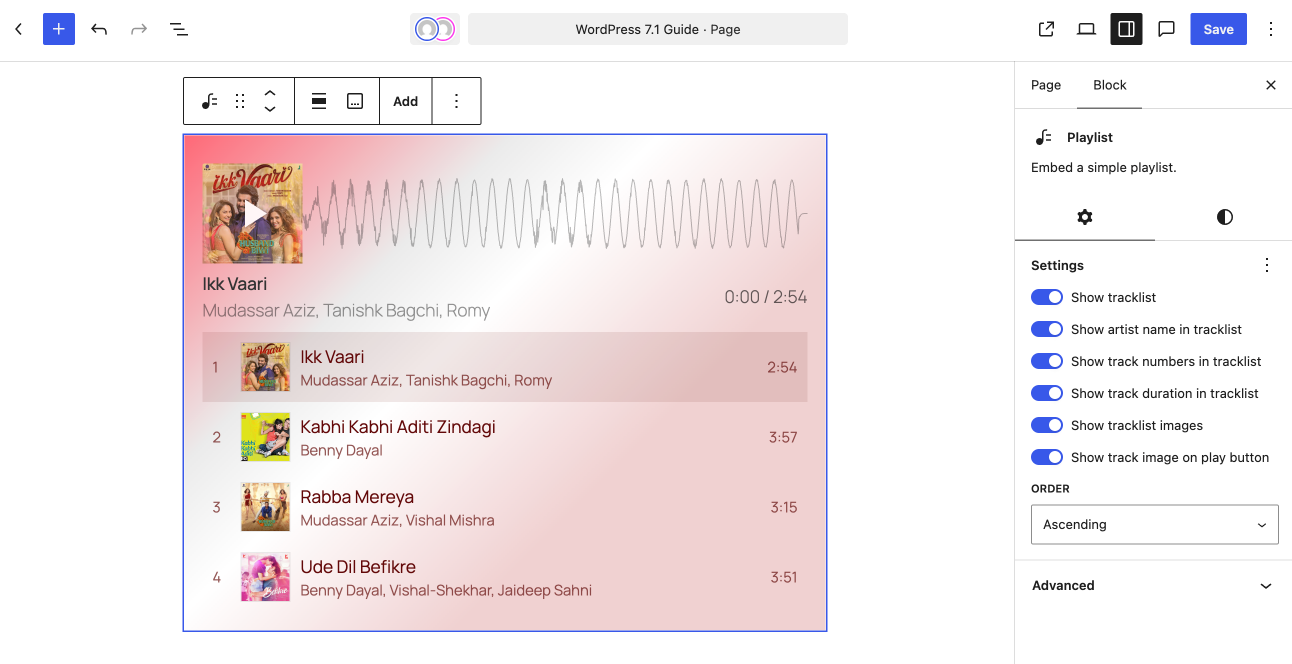View page in new tab icon
Viewport: 1292px width, 664px height.
pos(1046,29)
